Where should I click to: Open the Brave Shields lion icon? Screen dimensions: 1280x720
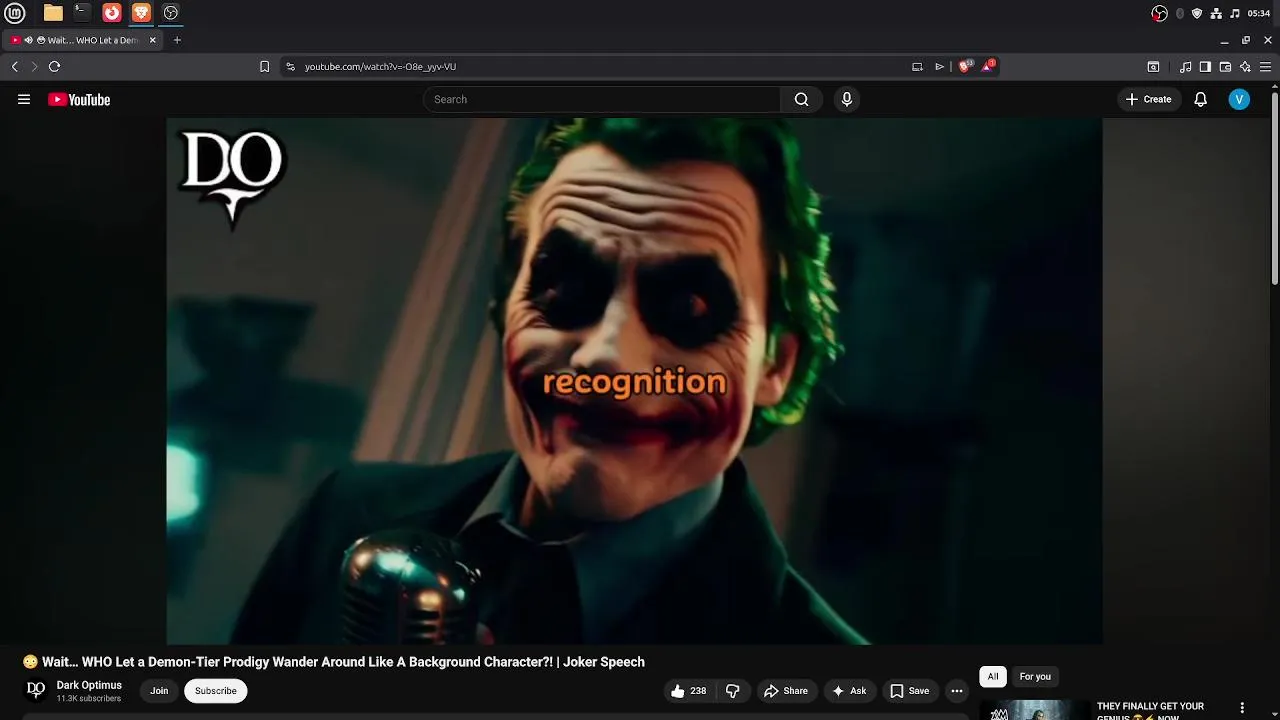965,66
